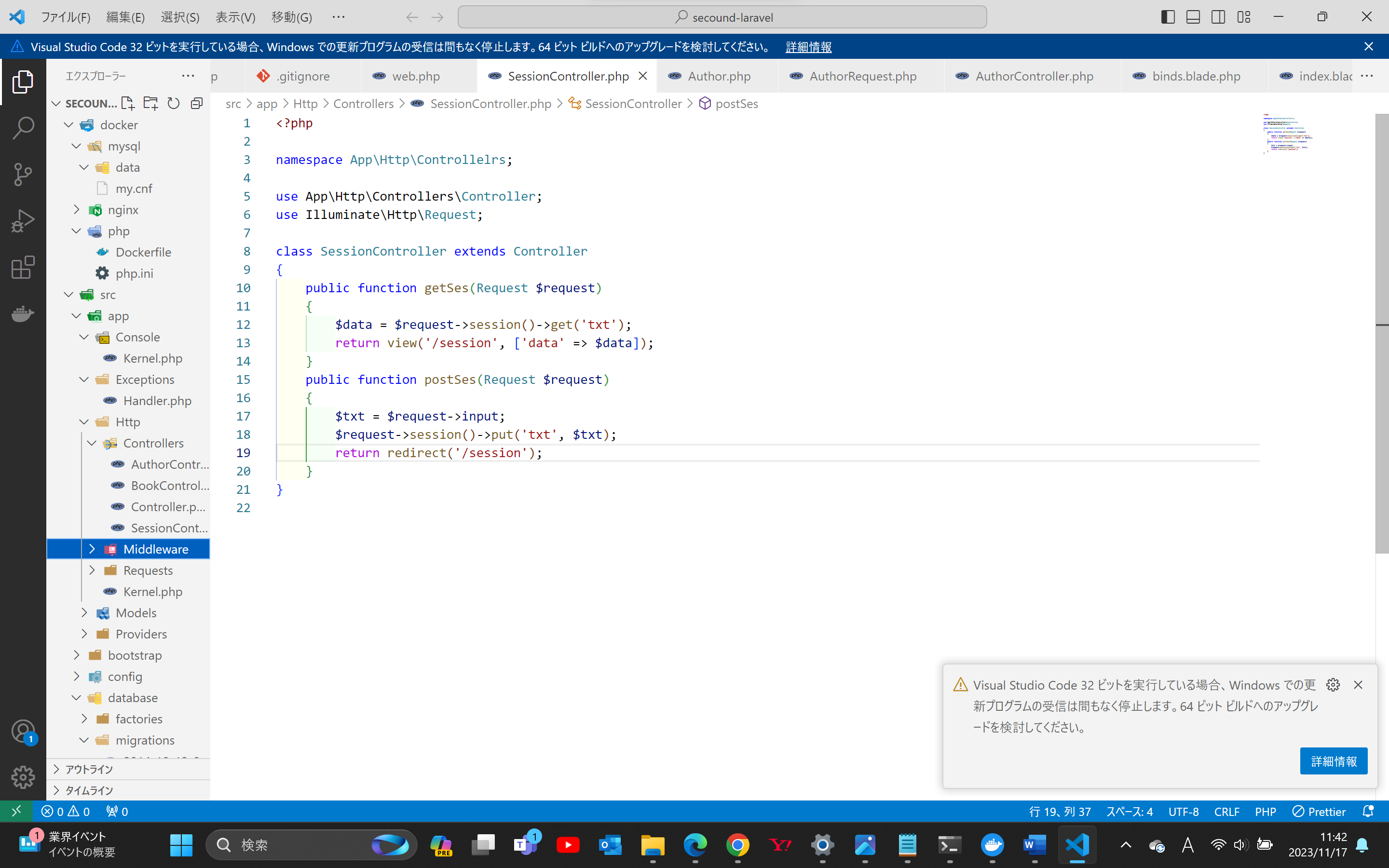Open Run and Debug view
The height and width of the screenshot is (868, 1389).
click(x=23, y=221)
